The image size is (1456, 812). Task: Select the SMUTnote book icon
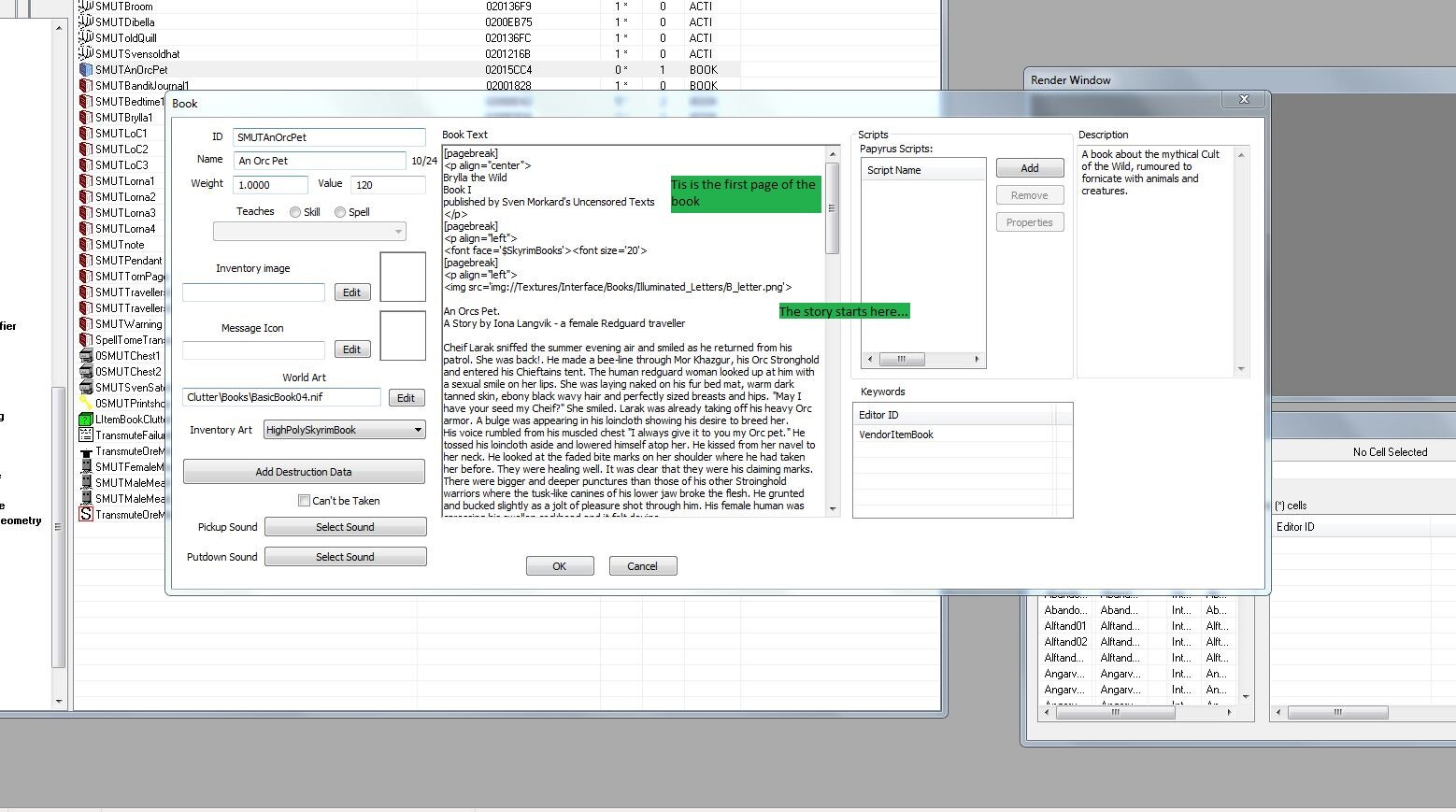[86, 244]
